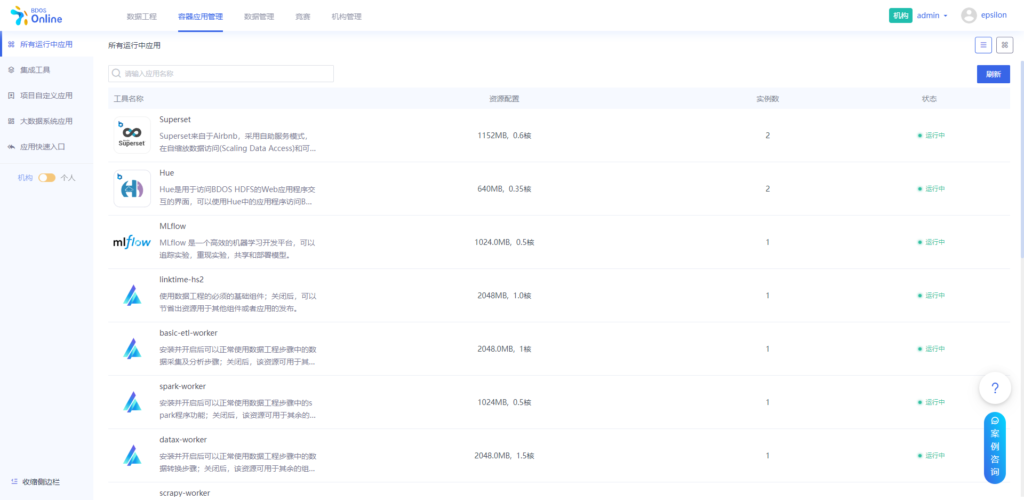Click the BDOS Online logo
Screen dimensions: 1024x500
(37, 16)
